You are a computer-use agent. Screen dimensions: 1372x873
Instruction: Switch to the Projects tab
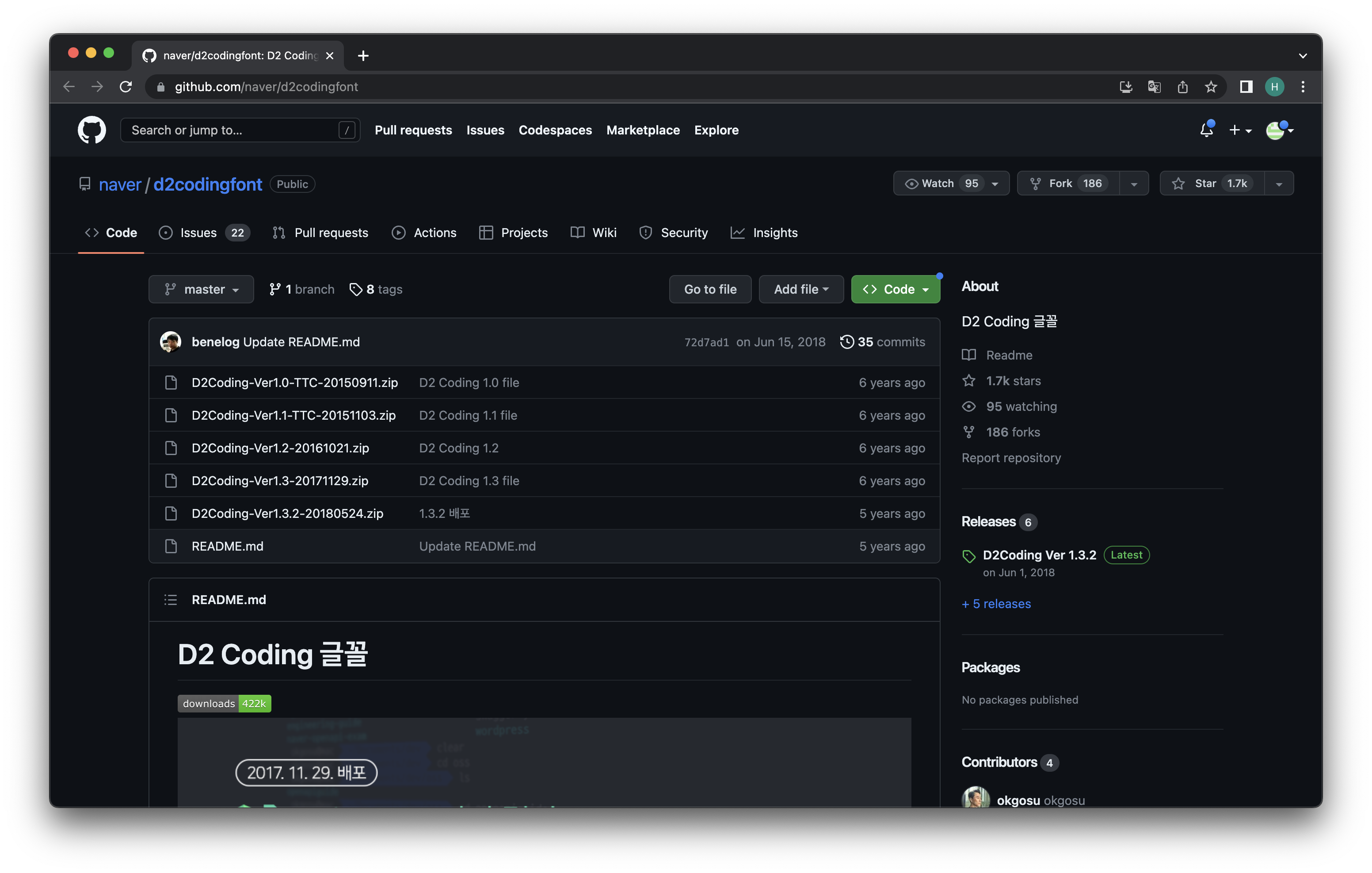tap(513, 233)
